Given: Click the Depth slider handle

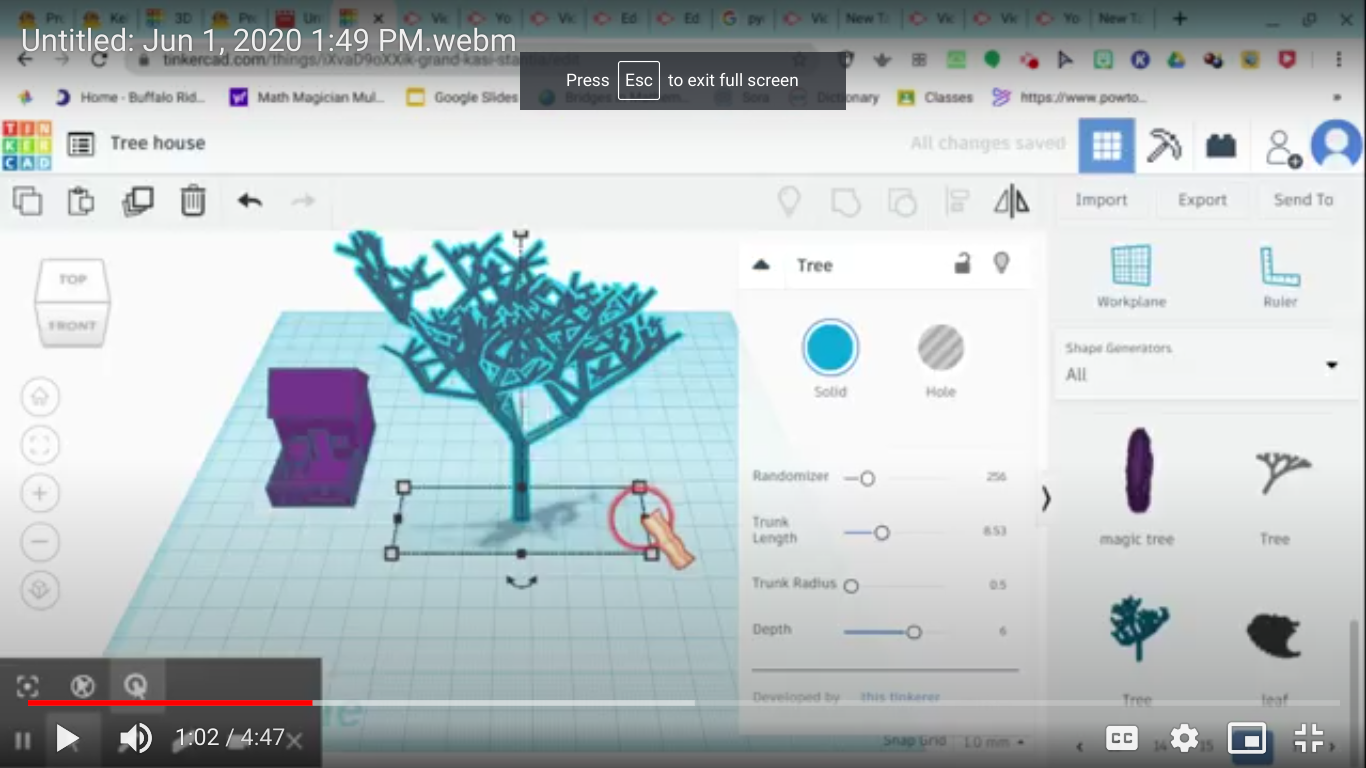Looking at the screenshot, I should [913, 632].
